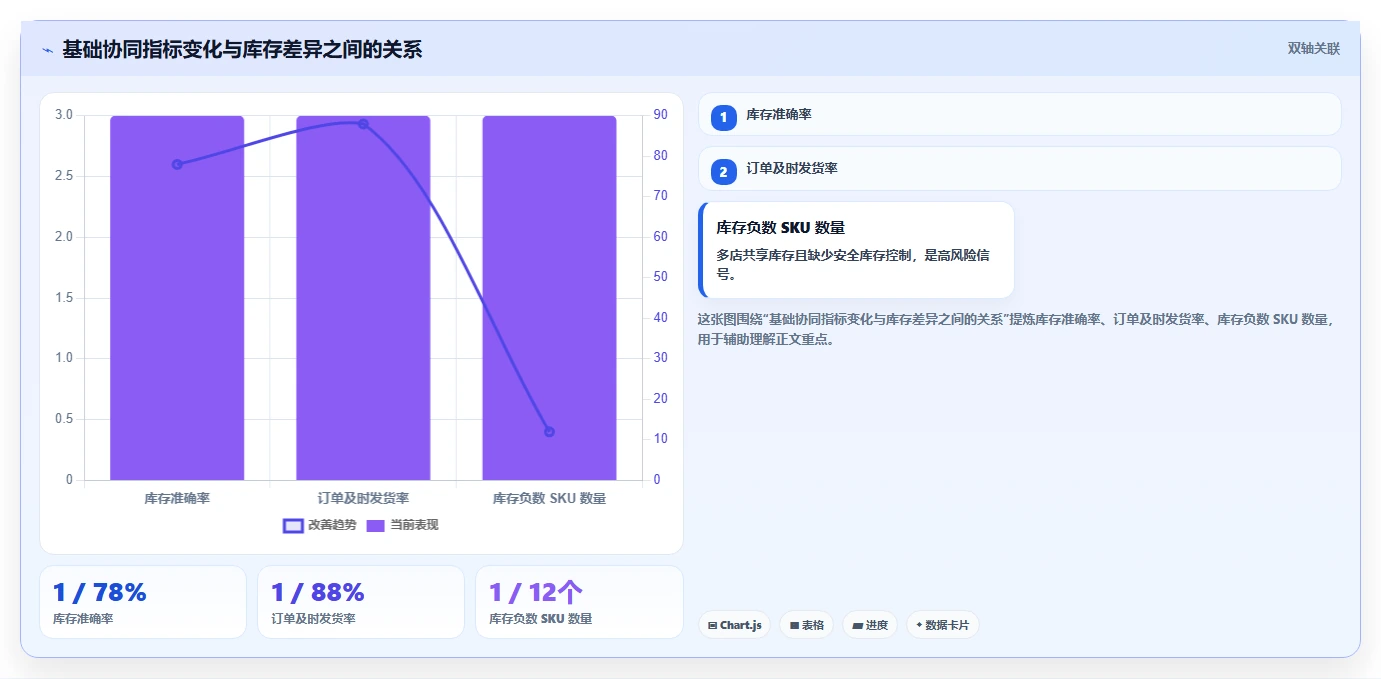Viewport: 1381px width, 679px height.
Task: Click the line point at the peak
Action: pyautogui.click(x=363, y=124)
